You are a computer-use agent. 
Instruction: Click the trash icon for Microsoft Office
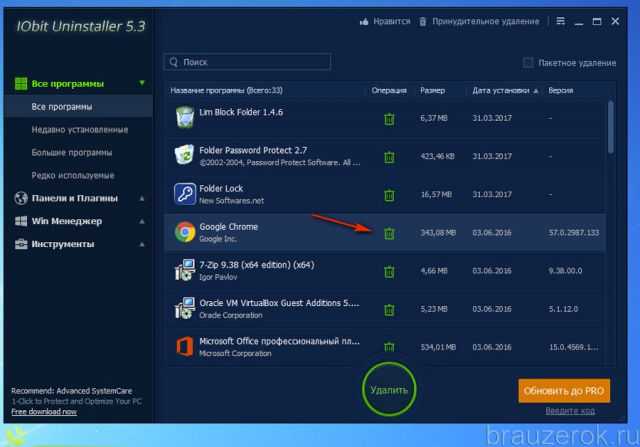389,347
